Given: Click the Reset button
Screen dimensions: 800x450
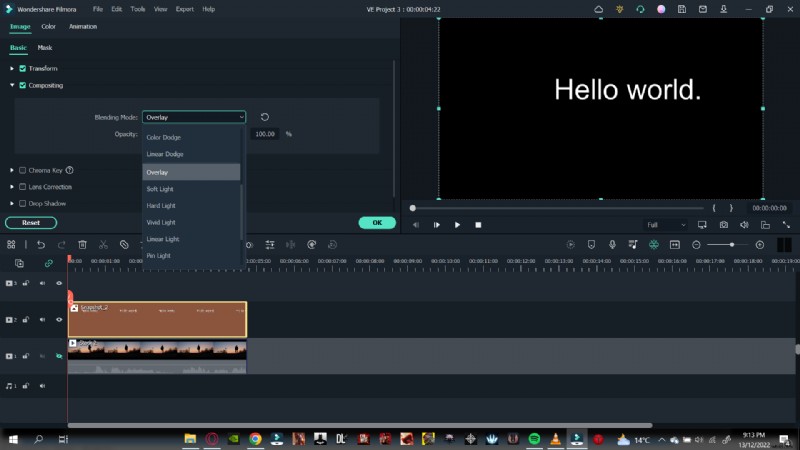Looking at the screenshot, I should click(x=31, y=223).
